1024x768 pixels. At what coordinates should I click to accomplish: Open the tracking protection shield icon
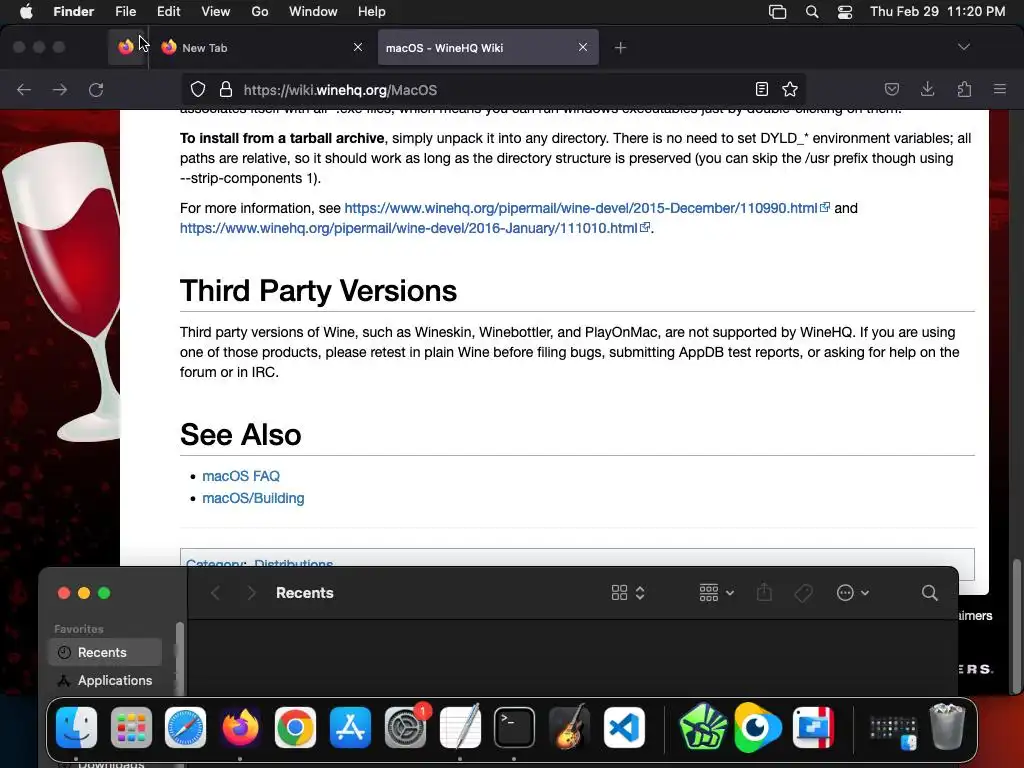[x=198, y=89]
